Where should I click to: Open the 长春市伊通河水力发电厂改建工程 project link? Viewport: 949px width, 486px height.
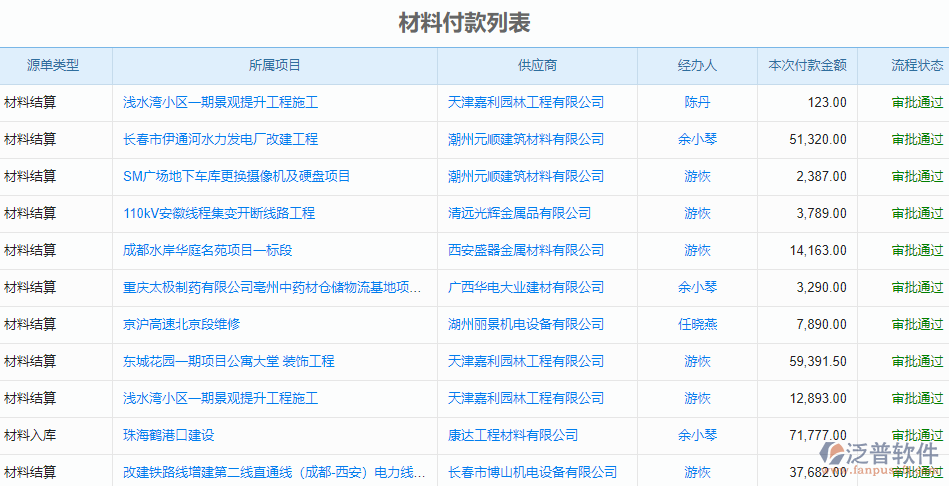click(x=220, y=139)
